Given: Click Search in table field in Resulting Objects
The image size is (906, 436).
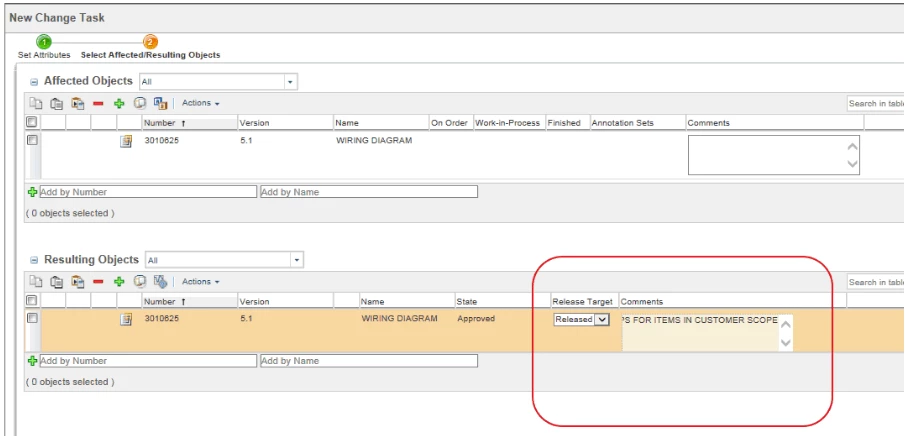Looking at the screenshot, I should pos(876,282).
